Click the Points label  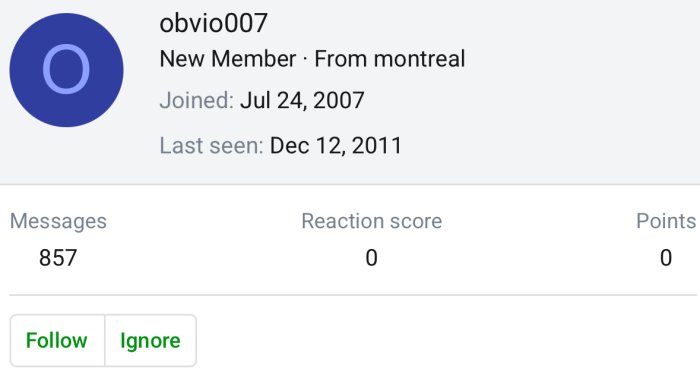click(x=666, y=221)
